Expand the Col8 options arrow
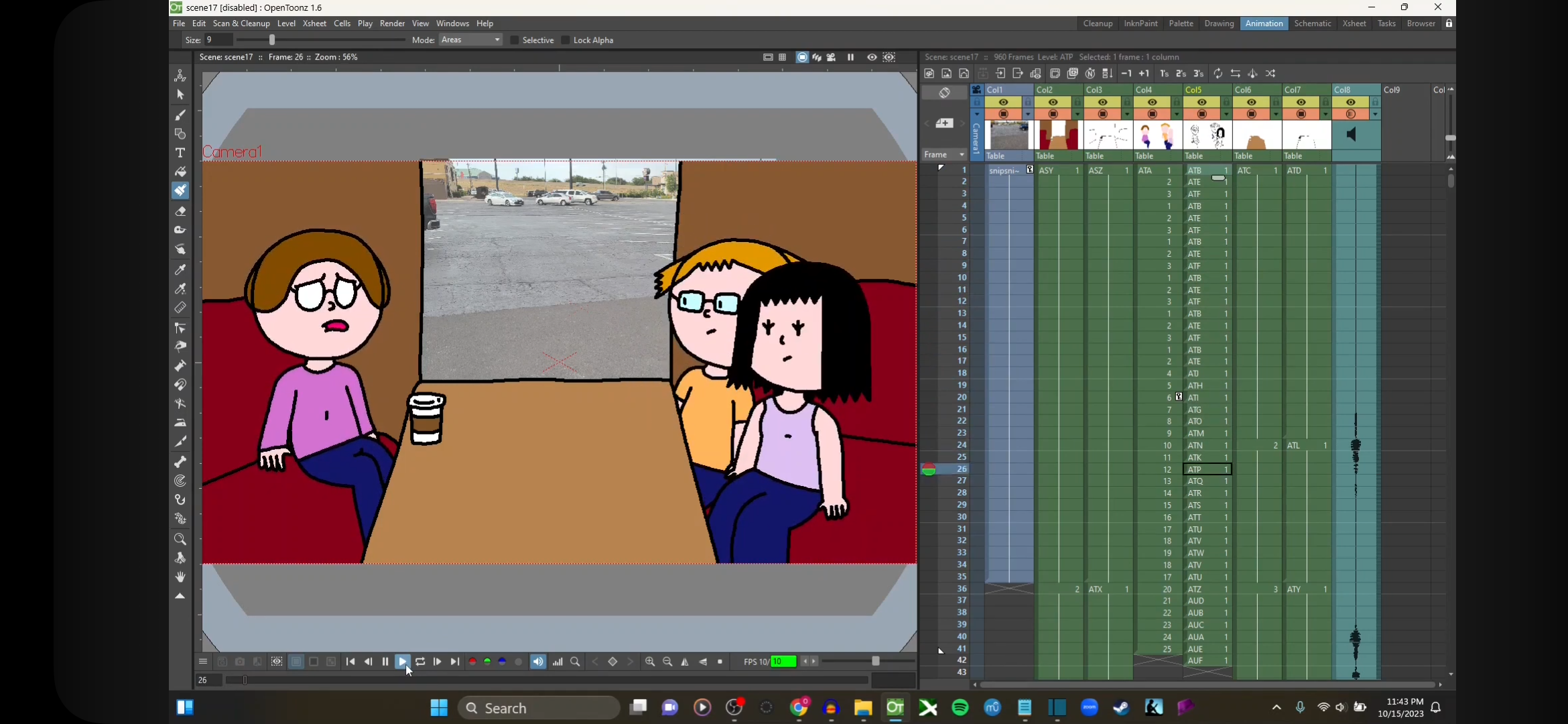 [1375, 115]
